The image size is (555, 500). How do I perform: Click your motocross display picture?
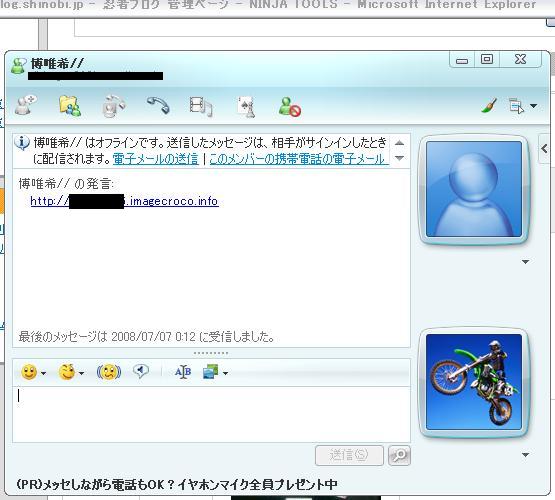point(474,382)
